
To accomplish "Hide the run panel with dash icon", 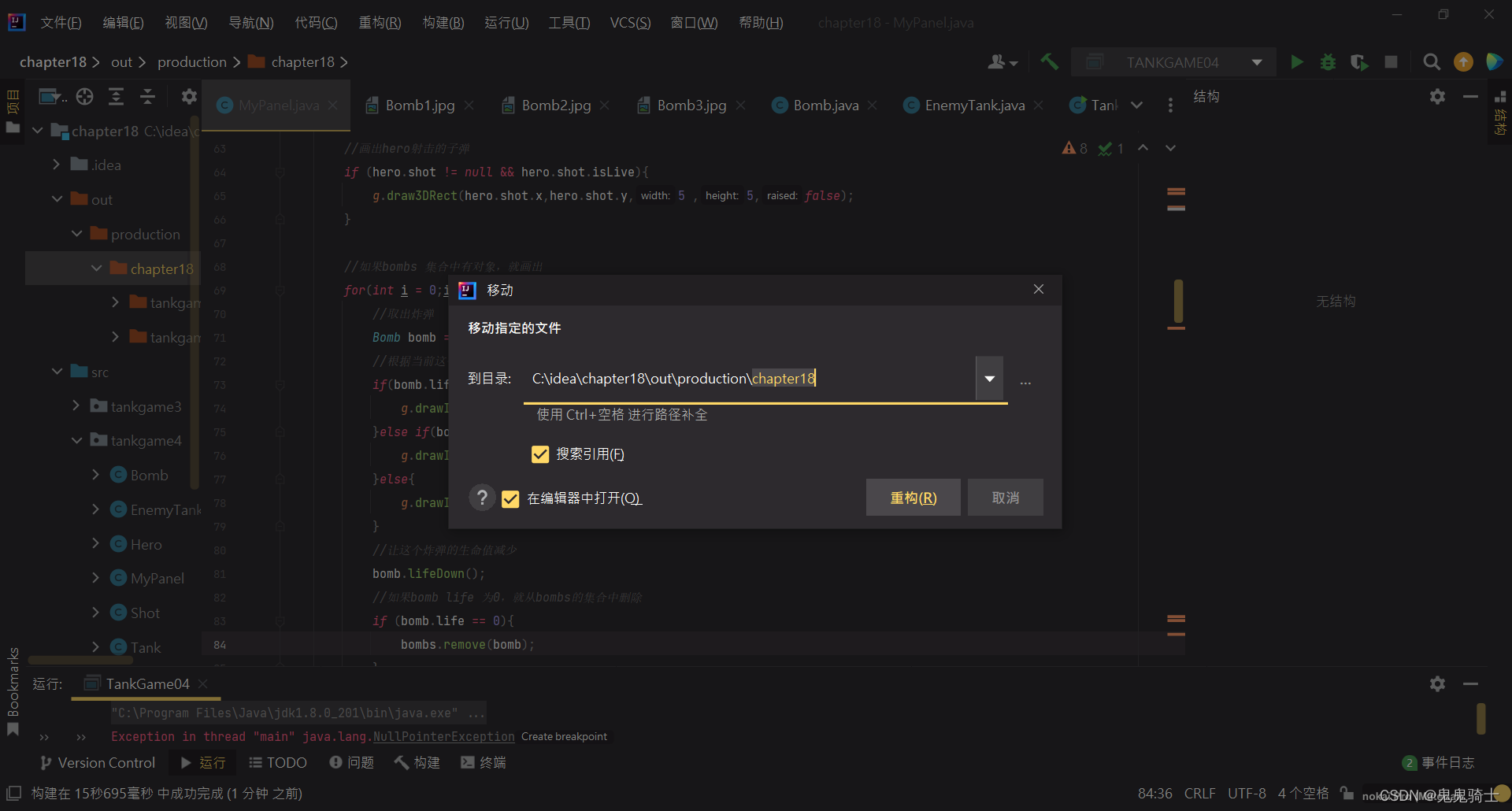I will click(1470, 683).
